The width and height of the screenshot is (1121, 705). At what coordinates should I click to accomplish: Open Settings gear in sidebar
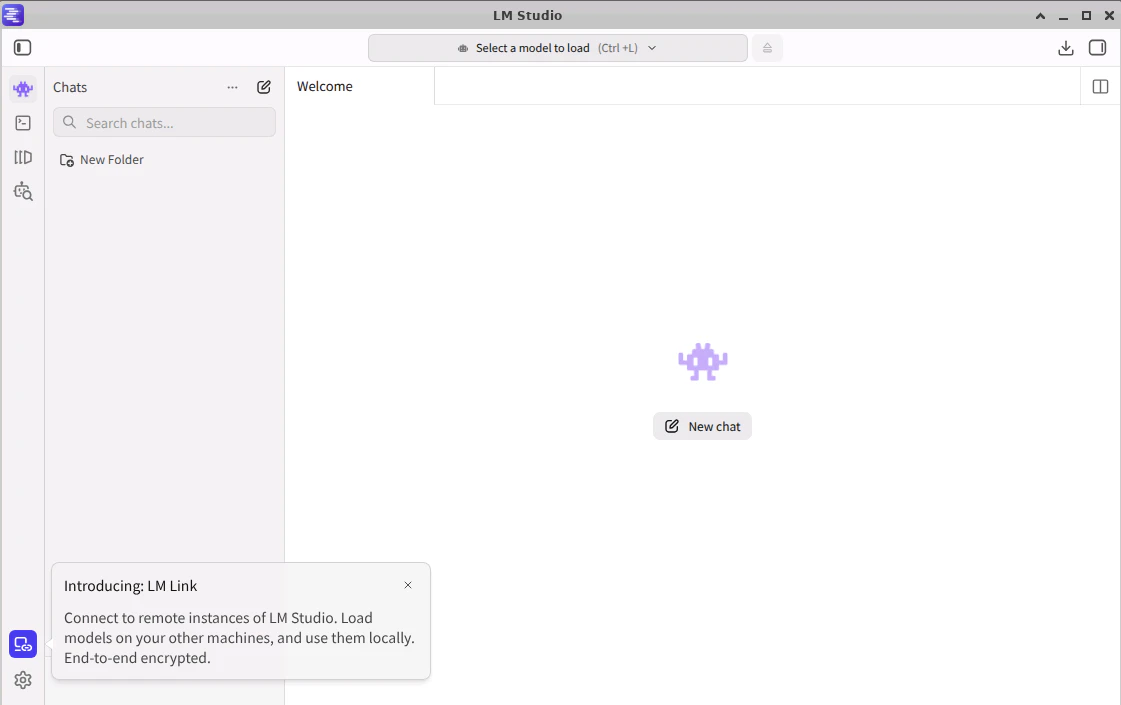click(23, 680)
